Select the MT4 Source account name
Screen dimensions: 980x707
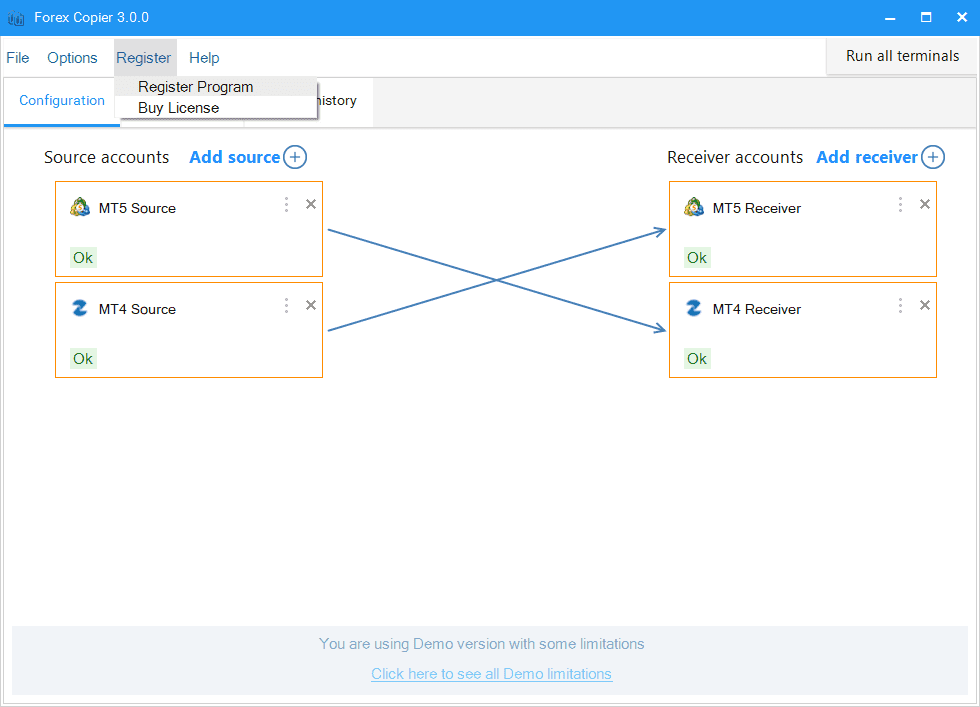click(138, 309)
